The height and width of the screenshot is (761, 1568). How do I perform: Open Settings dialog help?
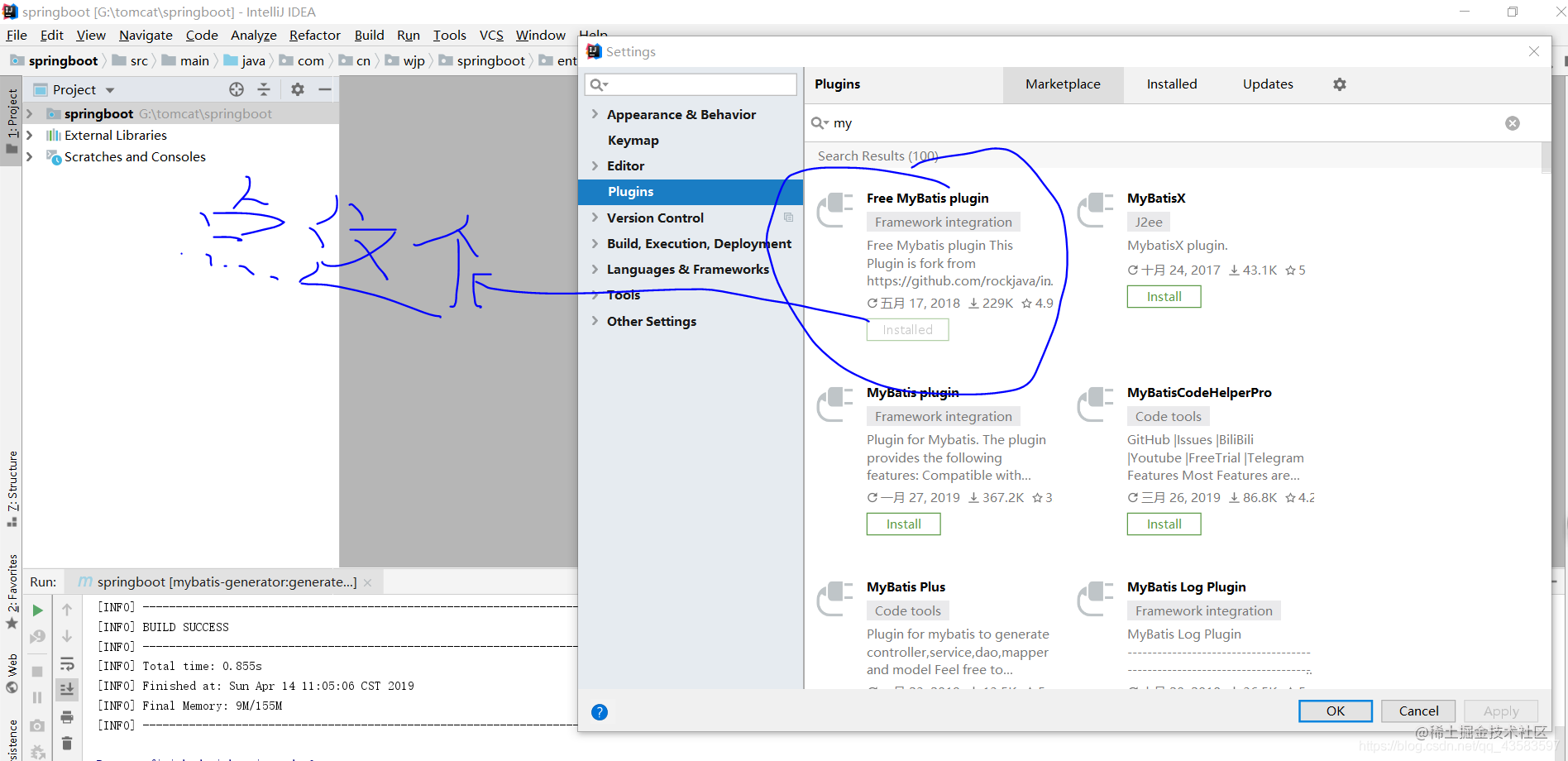point(600,712)
